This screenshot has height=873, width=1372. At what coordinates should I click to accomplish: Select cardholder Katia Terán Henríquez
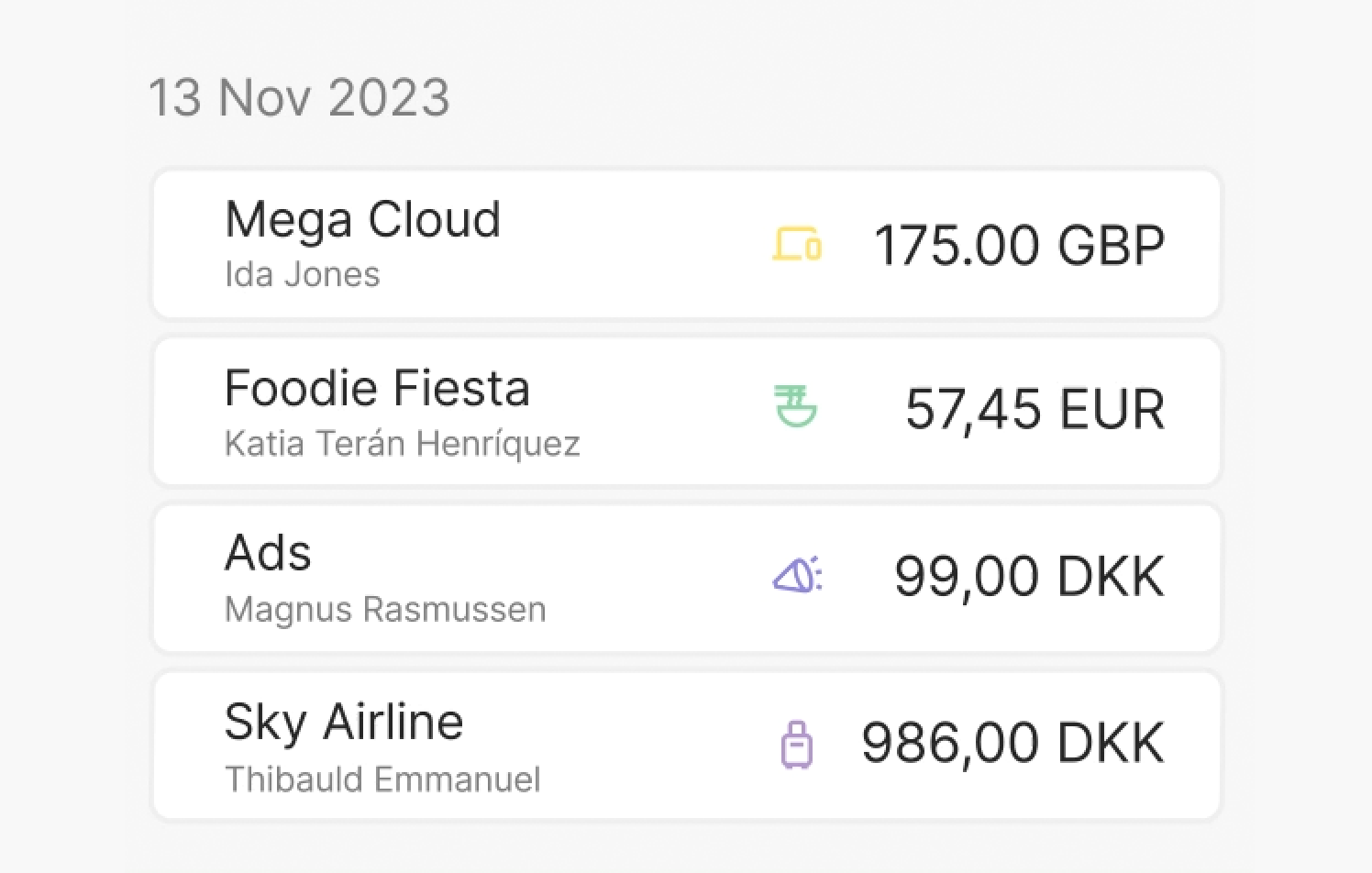click(402, 444)
